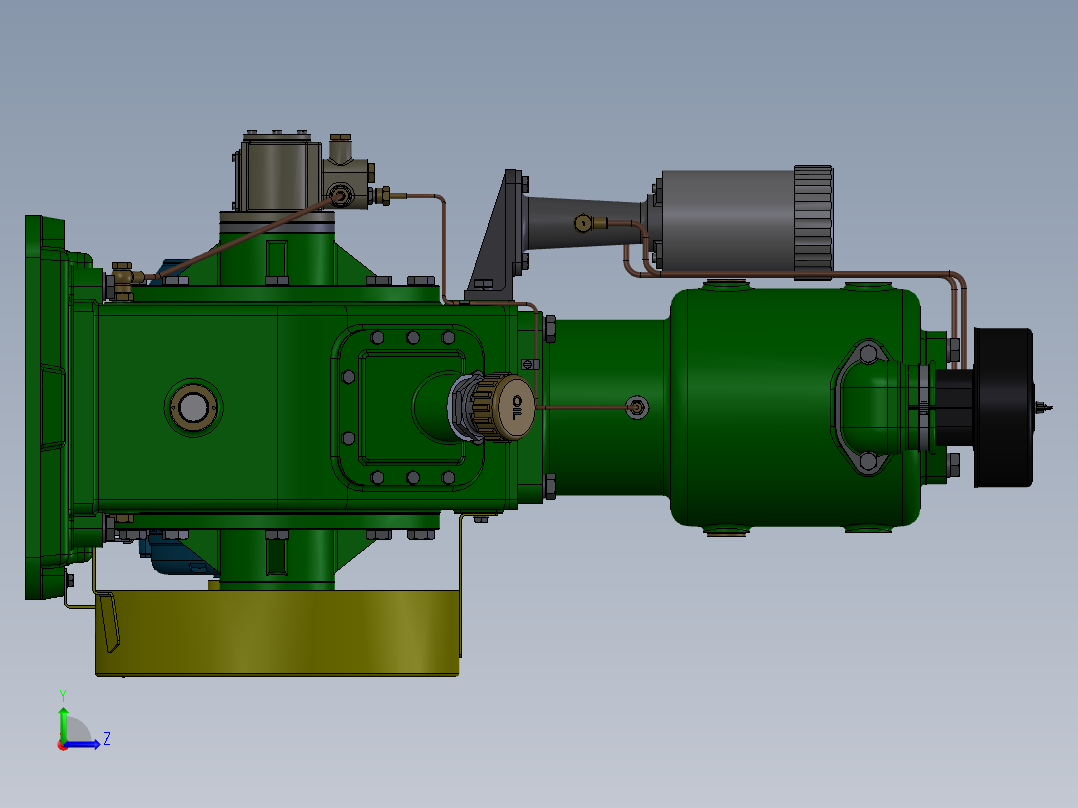Viewport: 1078px width, 808px height.
Task: Select the olive valve block on top
Action: (x=278, y=172)
